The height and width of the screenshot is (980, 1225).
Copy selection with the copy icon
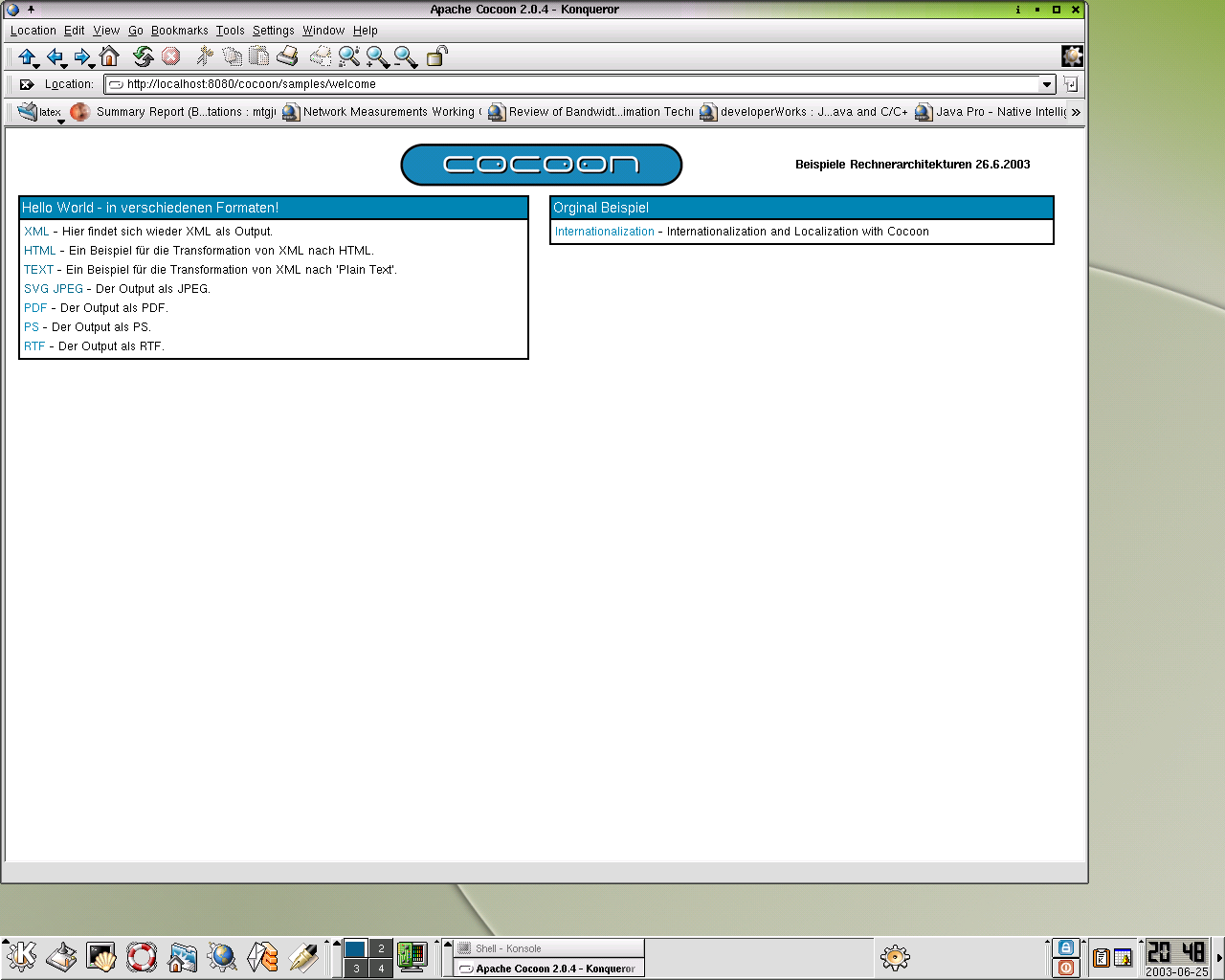(x=232, y=56)
